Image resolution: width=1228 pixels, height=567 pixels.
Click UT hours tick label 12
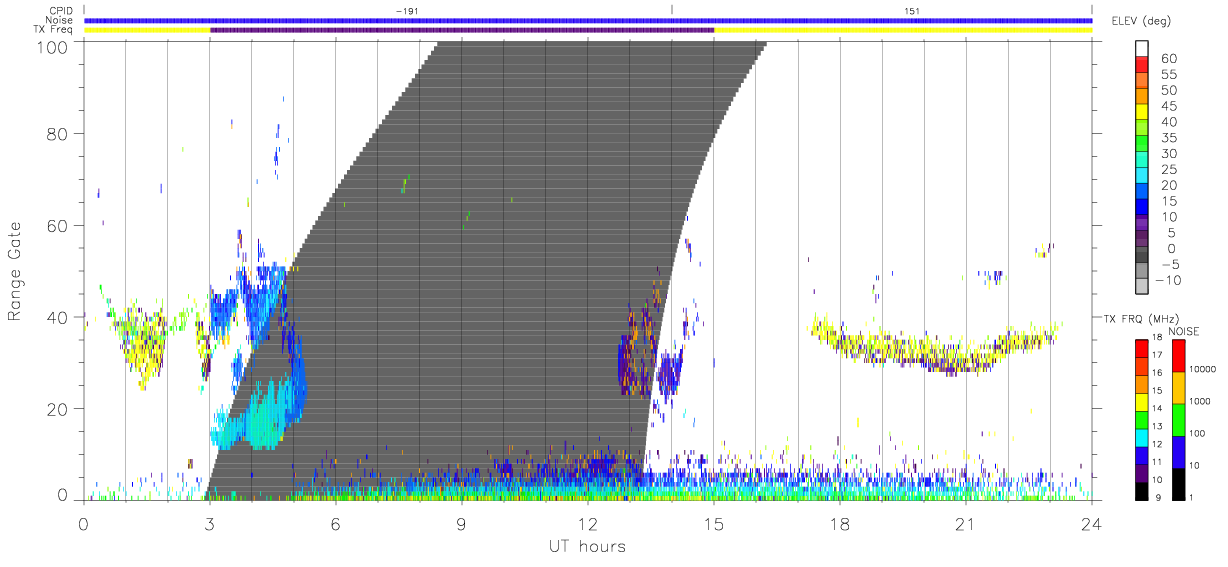click(x=588, y=523)
